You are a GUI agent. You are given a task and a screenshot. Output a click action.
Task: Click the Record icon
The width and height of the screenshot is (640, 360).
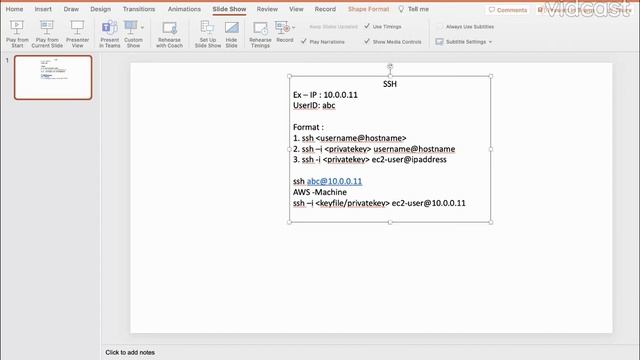point(282,28)
